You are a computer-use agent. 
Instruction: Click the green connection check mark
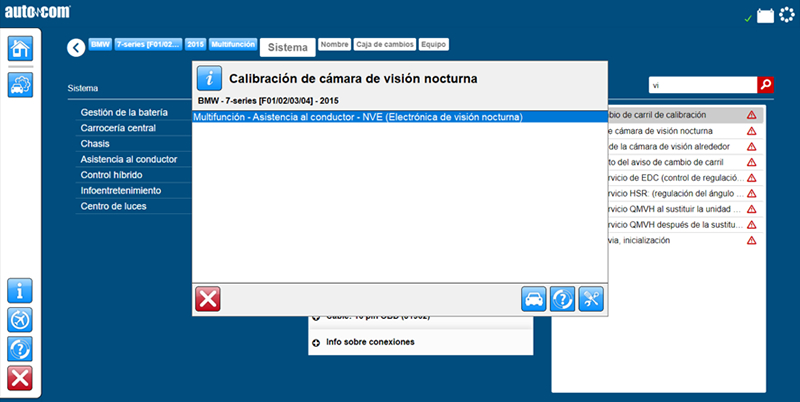point(748,18)
